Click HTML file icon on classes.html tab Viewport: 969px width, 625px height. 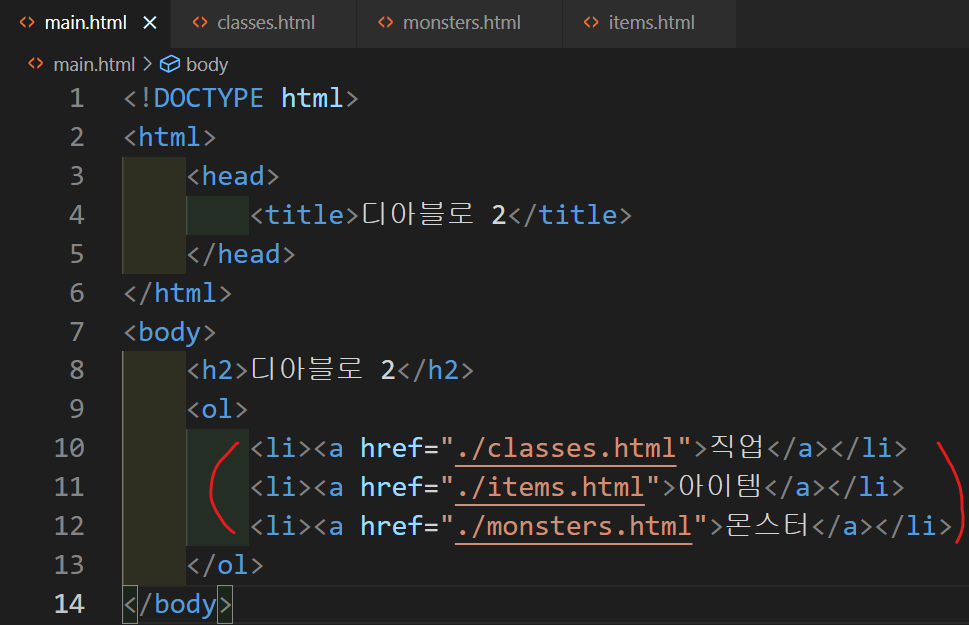200,23
